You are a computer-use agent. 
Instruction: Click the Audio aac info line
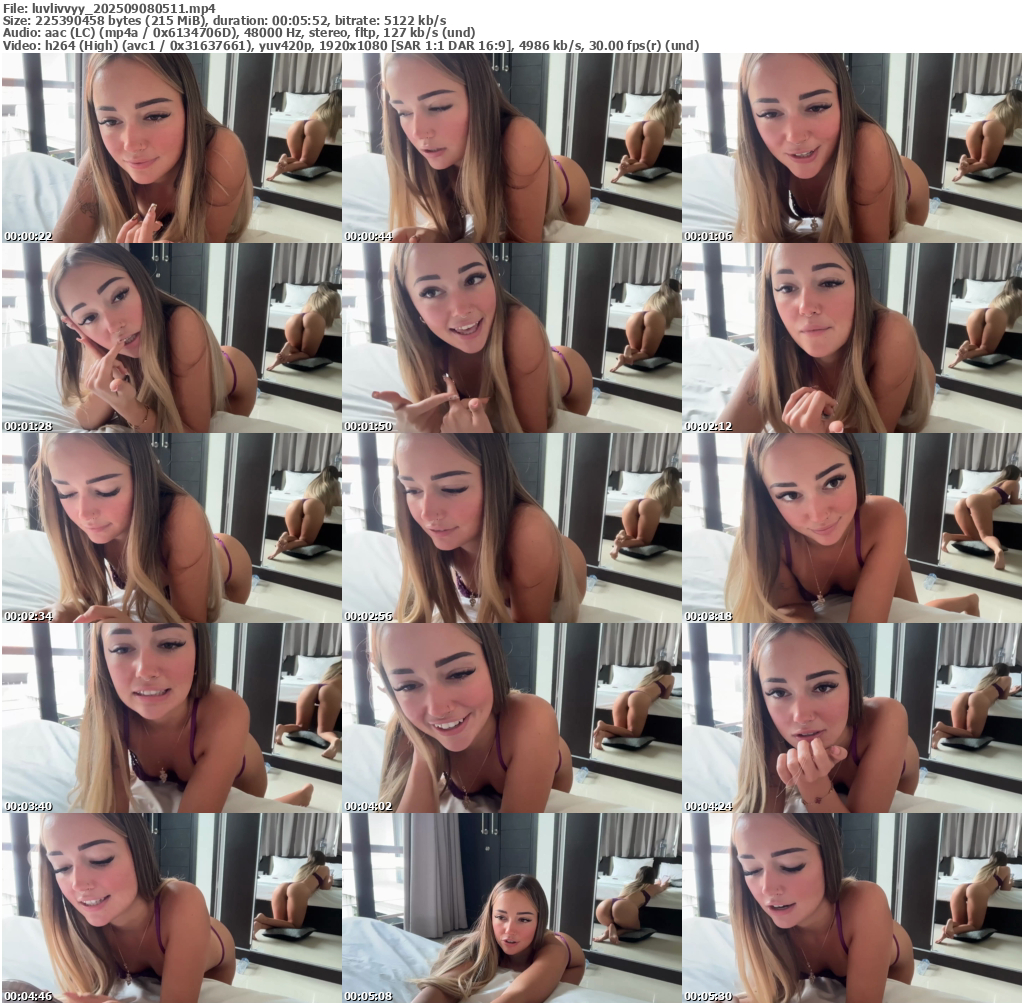point(239,33)
